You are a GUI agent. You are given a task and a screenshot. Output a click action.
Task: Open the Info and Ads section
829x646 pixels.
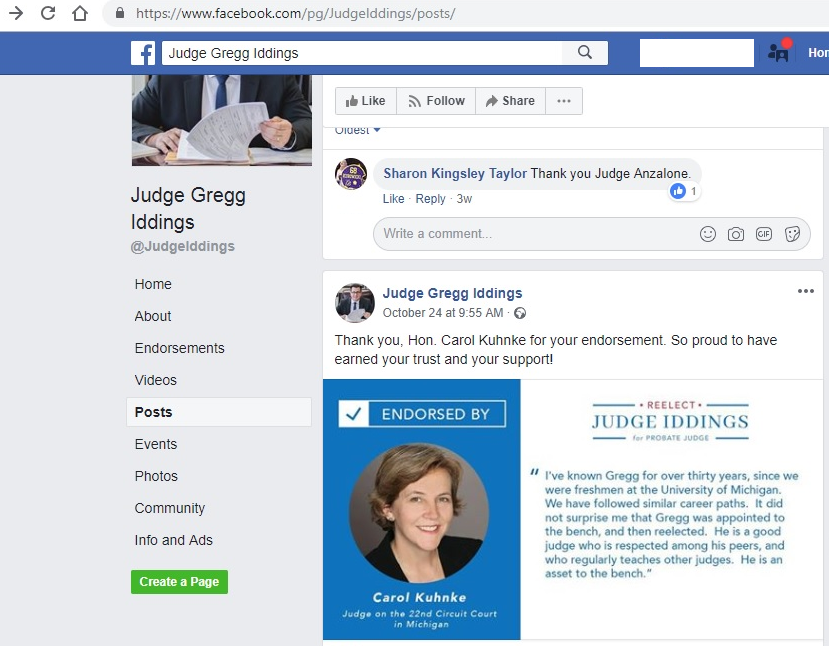click(x=173, y=540)
